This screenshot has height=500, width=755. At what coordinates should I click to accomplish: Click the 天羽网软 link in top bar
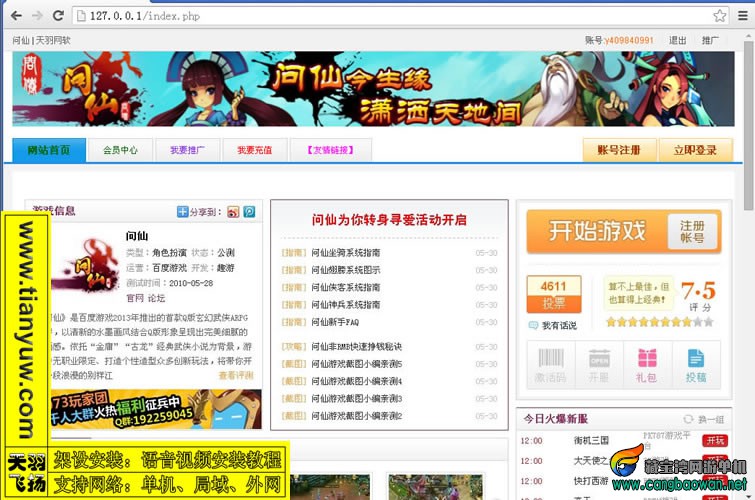(x=53, y=40)
